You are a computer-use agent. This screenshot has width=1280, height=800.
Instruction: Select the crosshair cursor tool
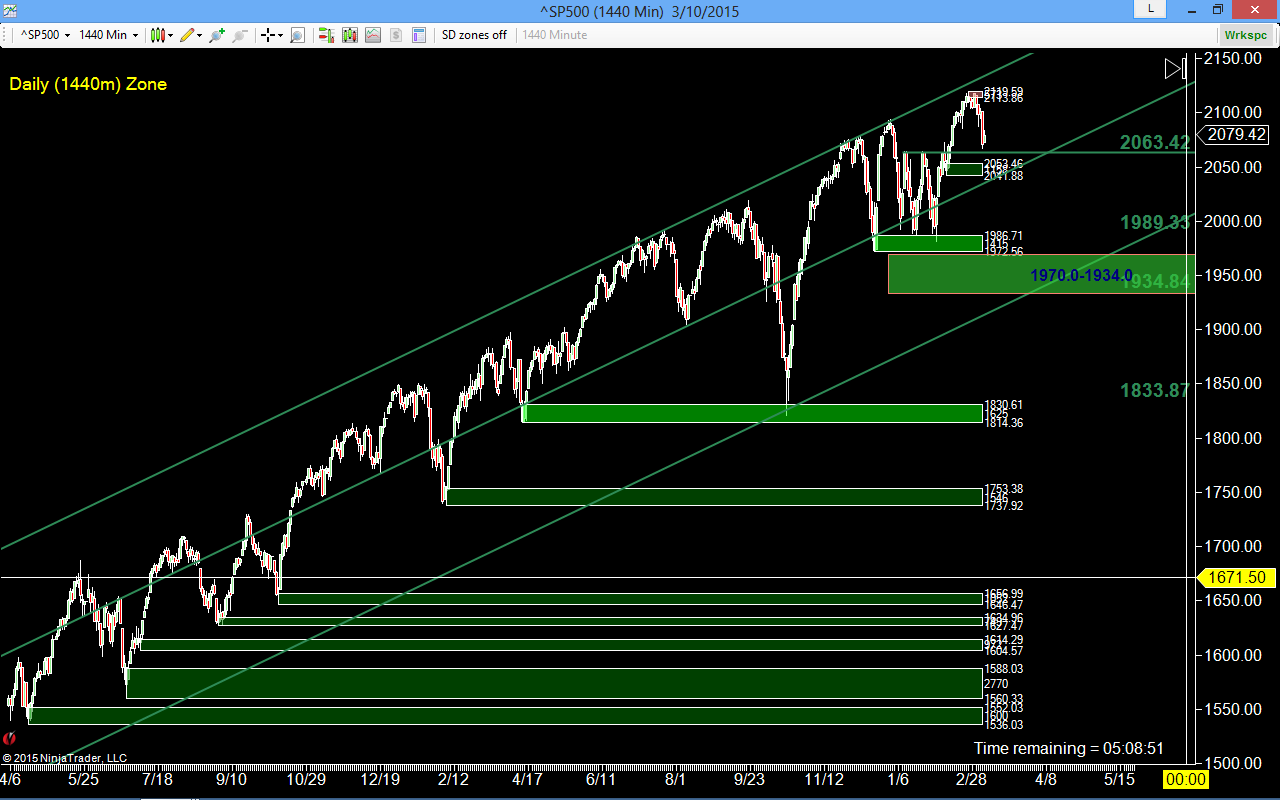pyautogui.click(x=268, y=35)
